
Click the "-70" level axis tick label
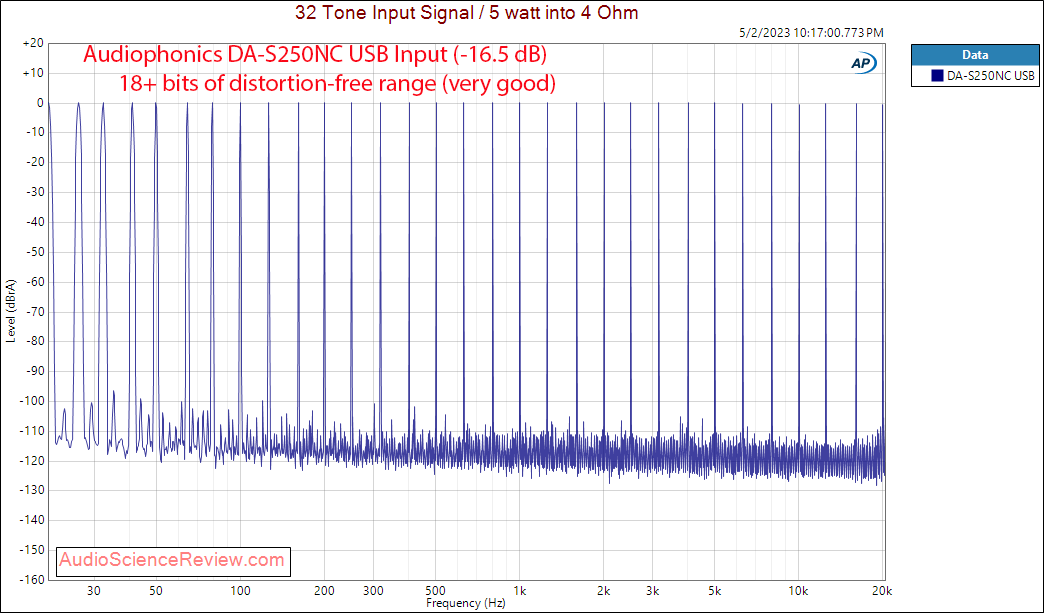(x=34, y=311)
